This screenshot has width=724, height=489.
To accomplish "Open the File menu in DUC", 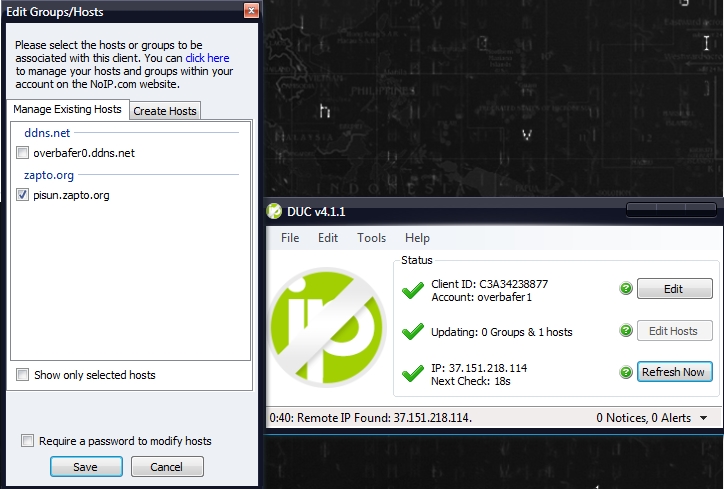I will coord(290,238).
